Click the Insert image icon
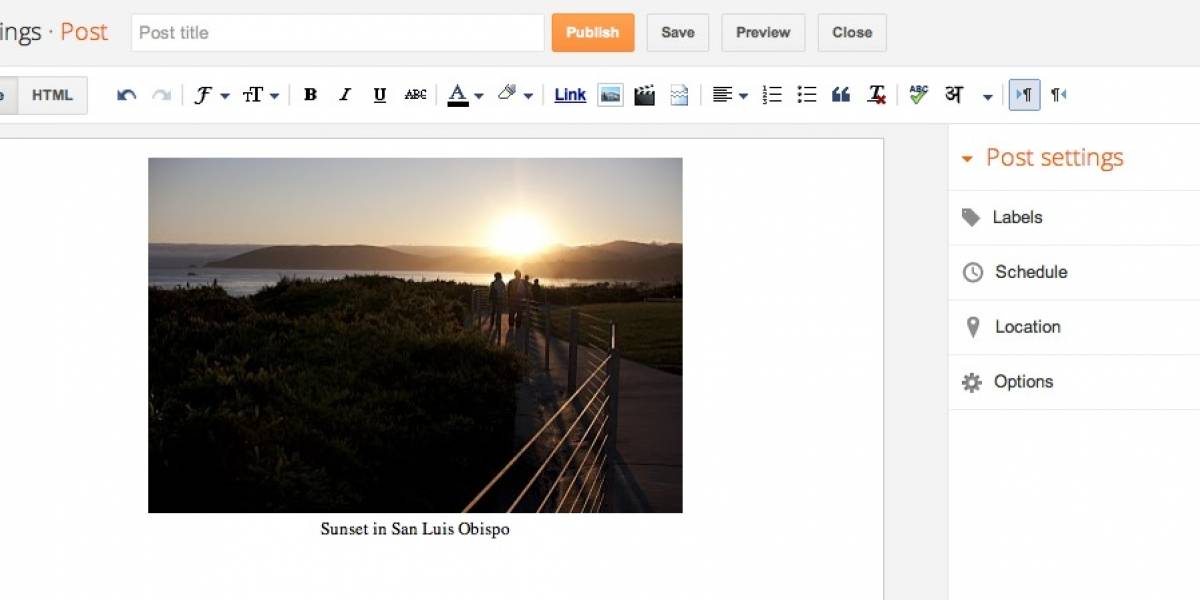Image resolution: width=1200 pixels, height=600 pixels. (610, 95)
